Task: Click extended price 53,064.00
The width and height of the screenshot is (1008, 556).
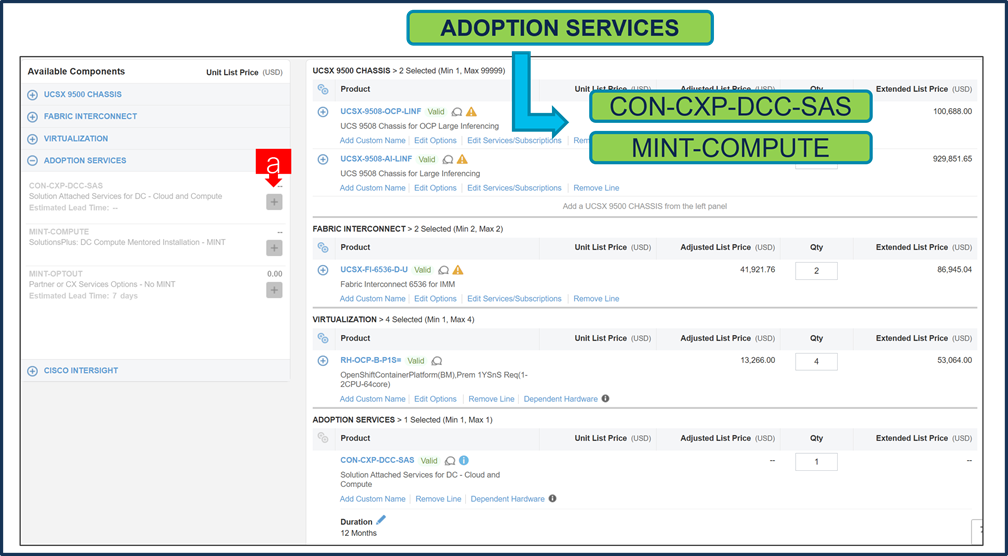Action: (955, 361)
